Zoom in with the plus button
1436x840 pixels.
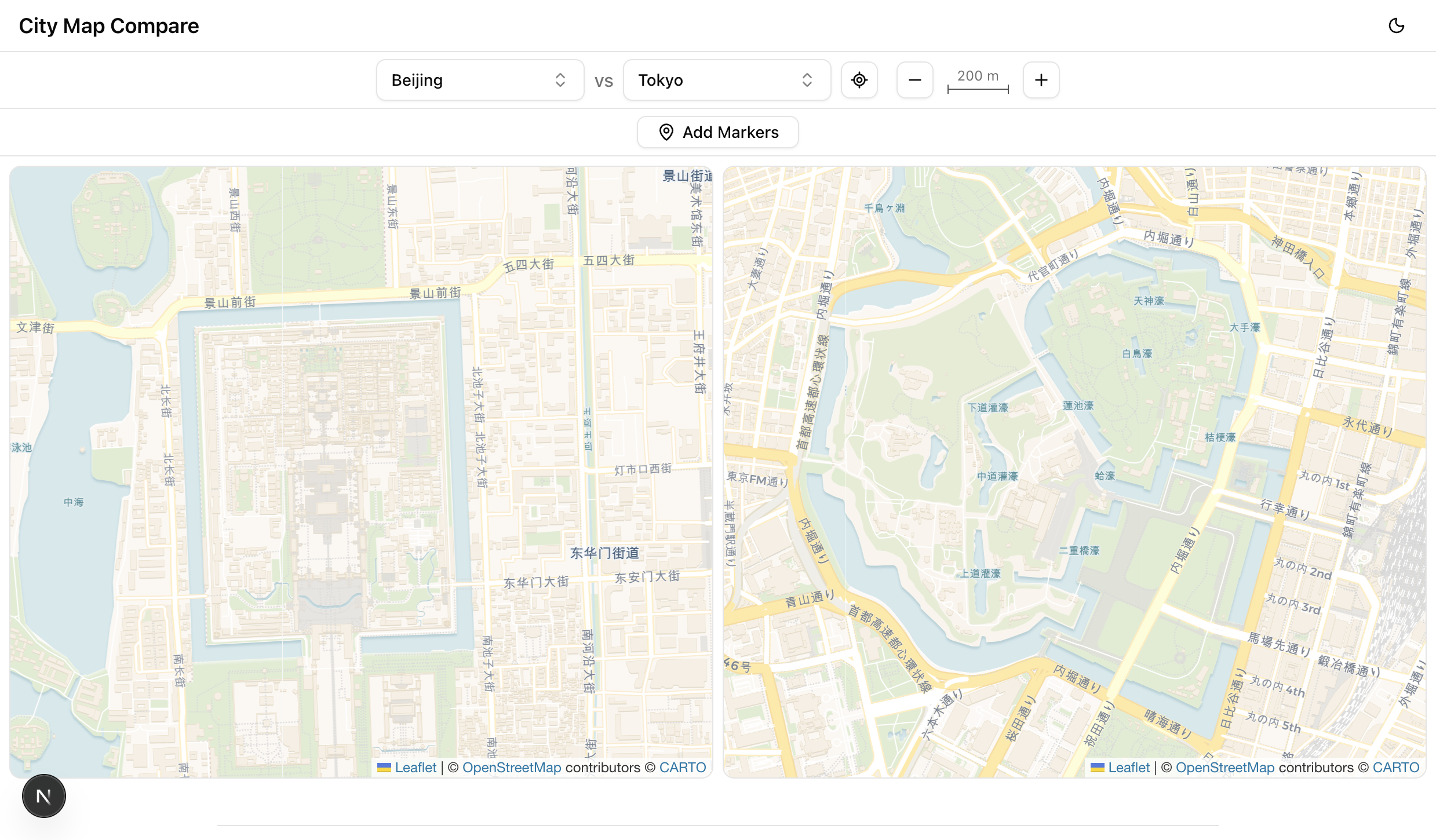pyautogui.click(x=1041, y=80)
